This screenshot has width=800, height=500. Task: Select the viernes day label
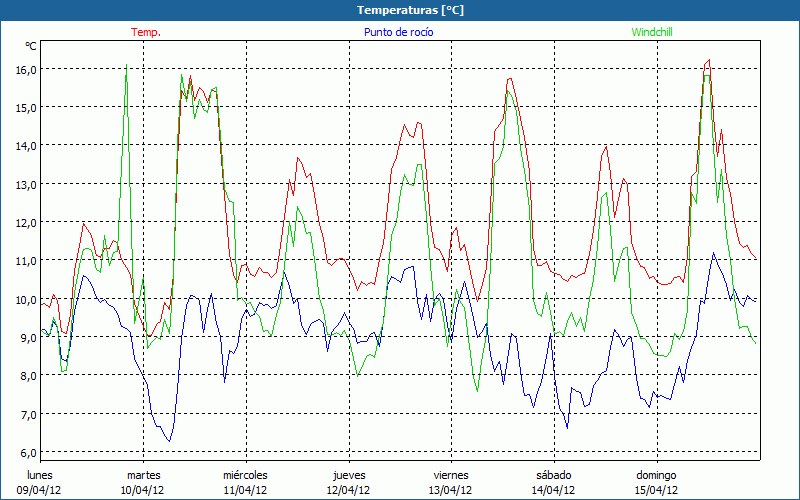pos(451,475)
